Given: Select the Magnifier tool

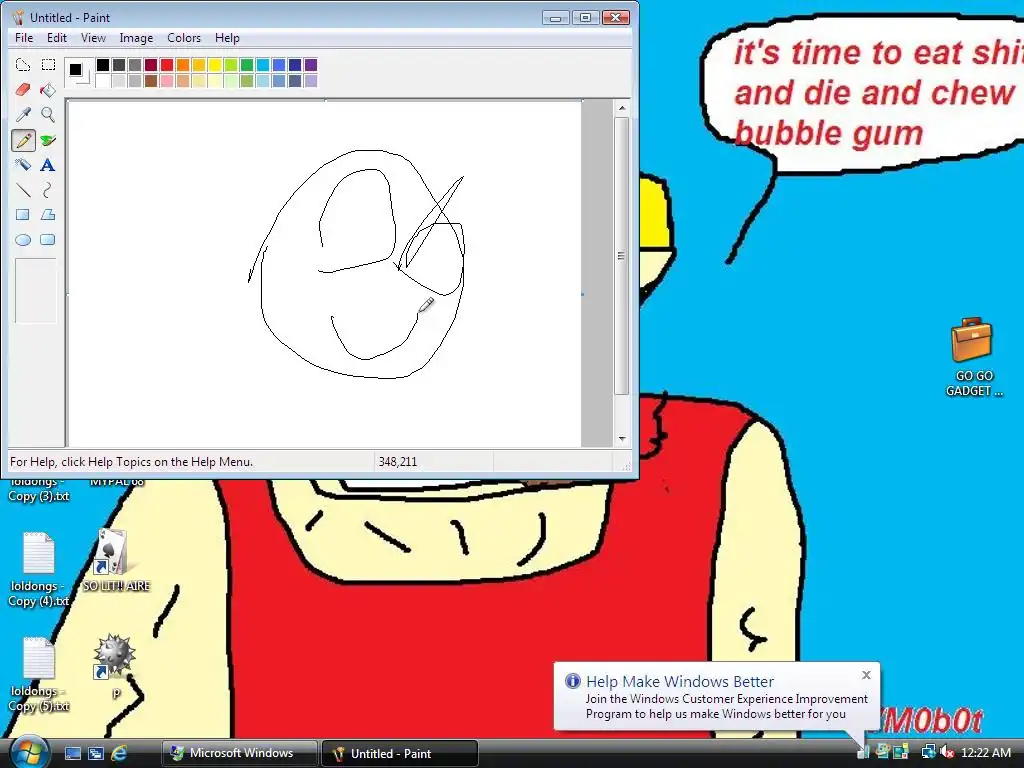Looking at the screenshot, I should 48,115.
